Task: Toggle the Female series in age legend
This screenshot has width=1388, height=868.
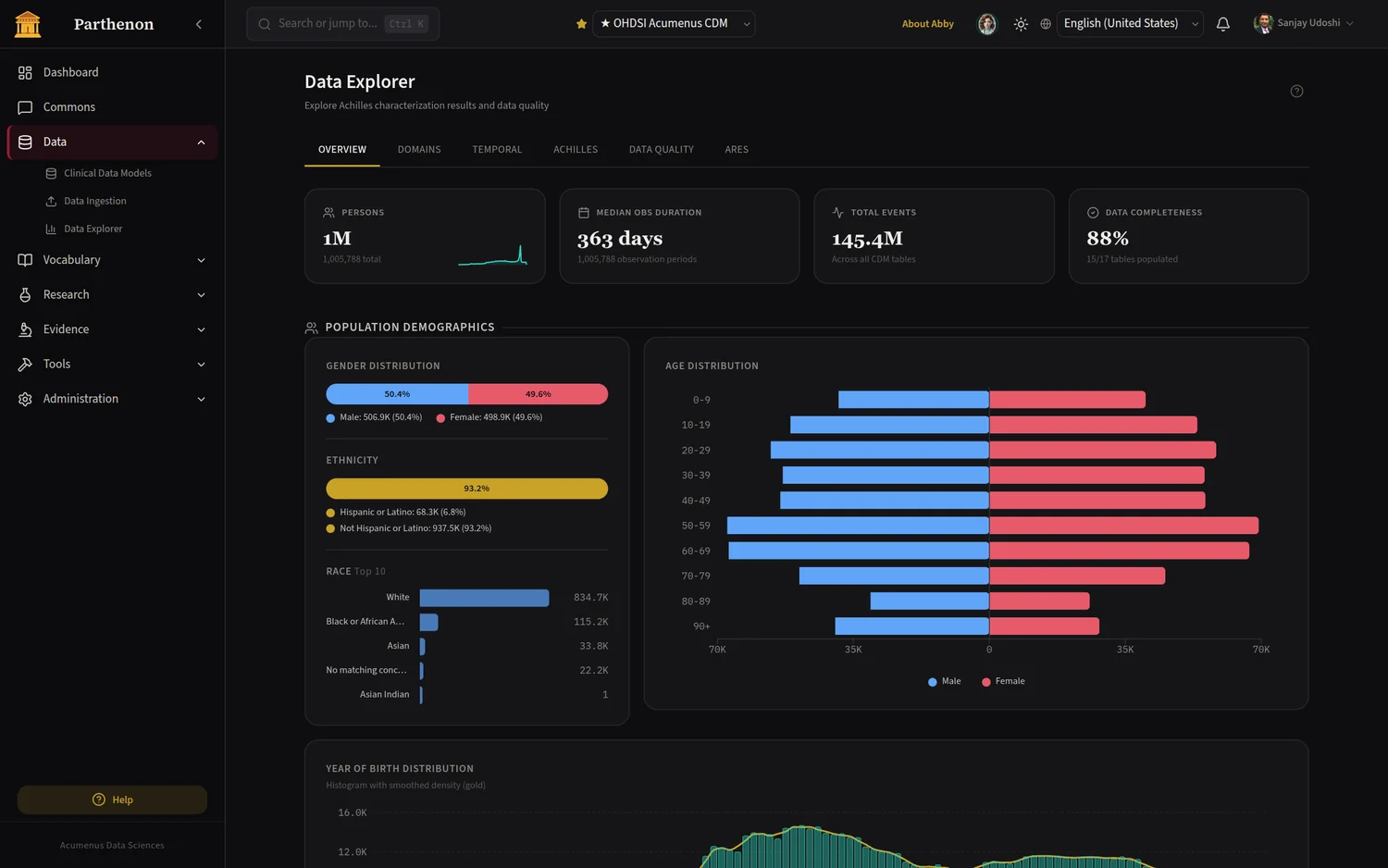Action: 1003,681
